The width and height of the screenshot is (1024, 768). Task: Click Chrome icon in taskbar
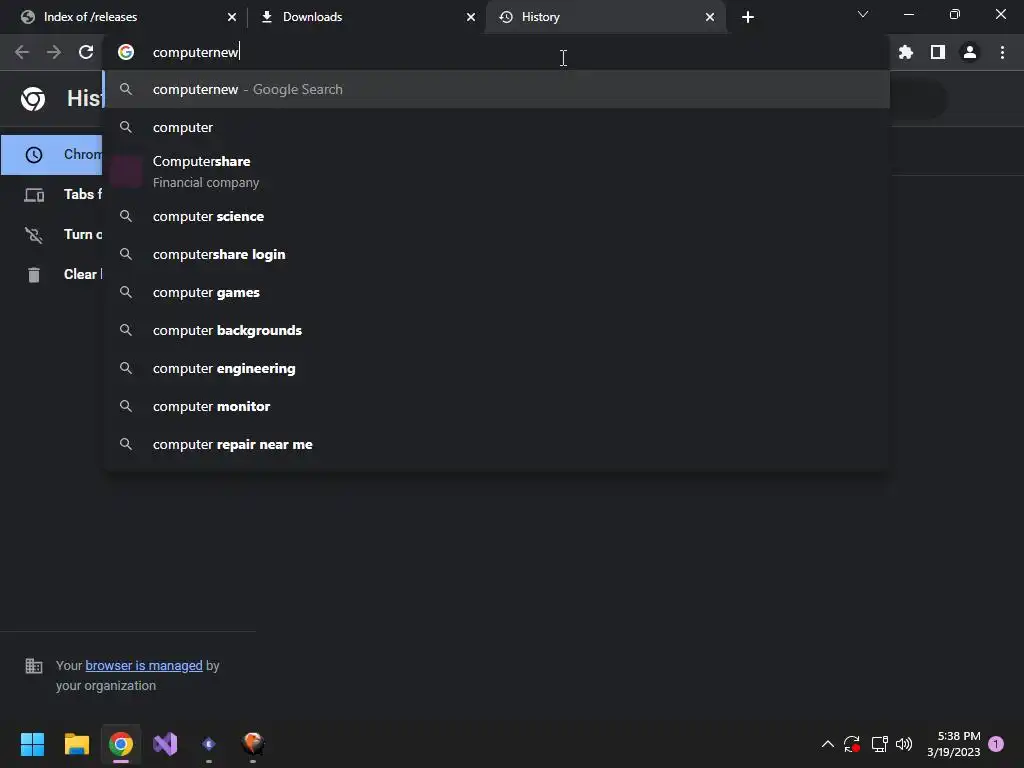click(121, 744)
